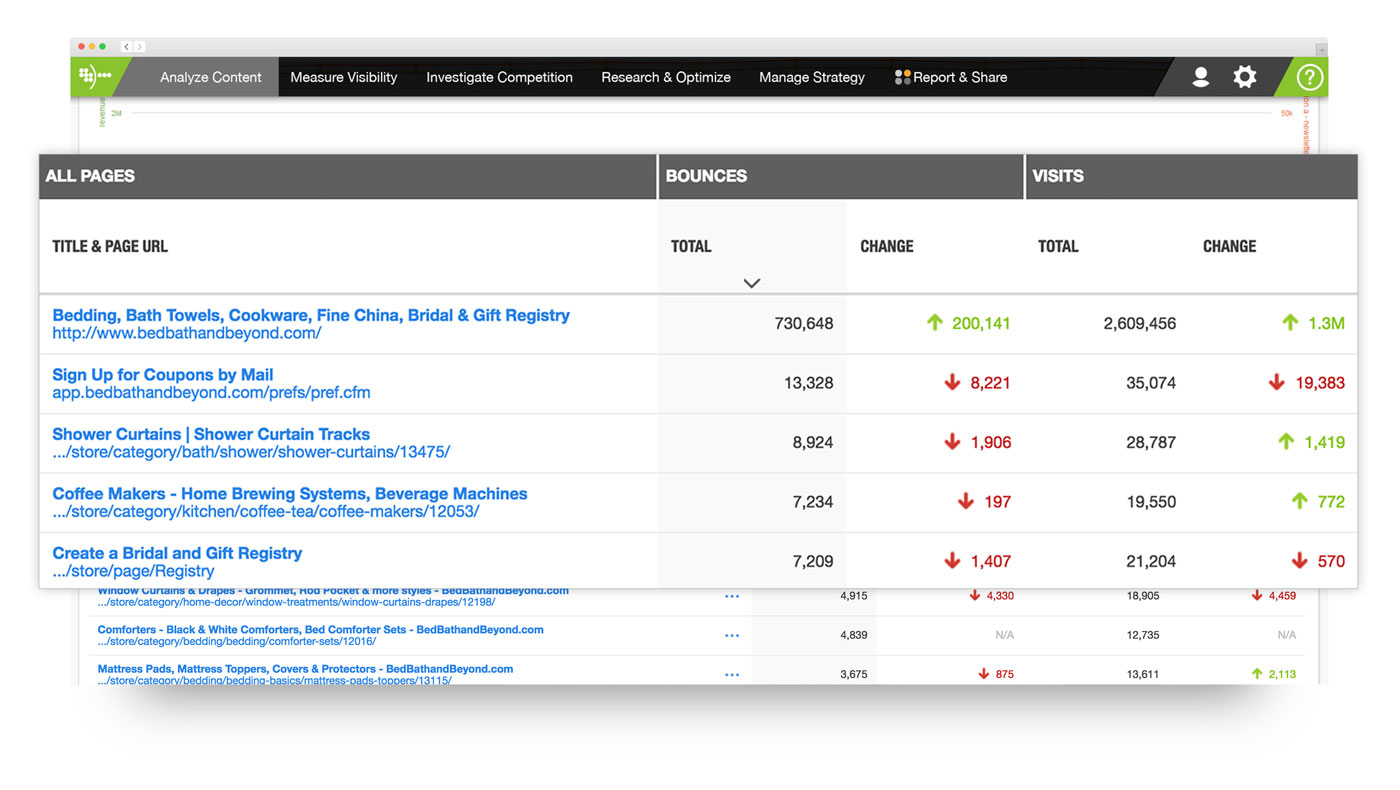Click the Bounces TOTAL column header
This screenshot has width=1400, height=790.
691,246
